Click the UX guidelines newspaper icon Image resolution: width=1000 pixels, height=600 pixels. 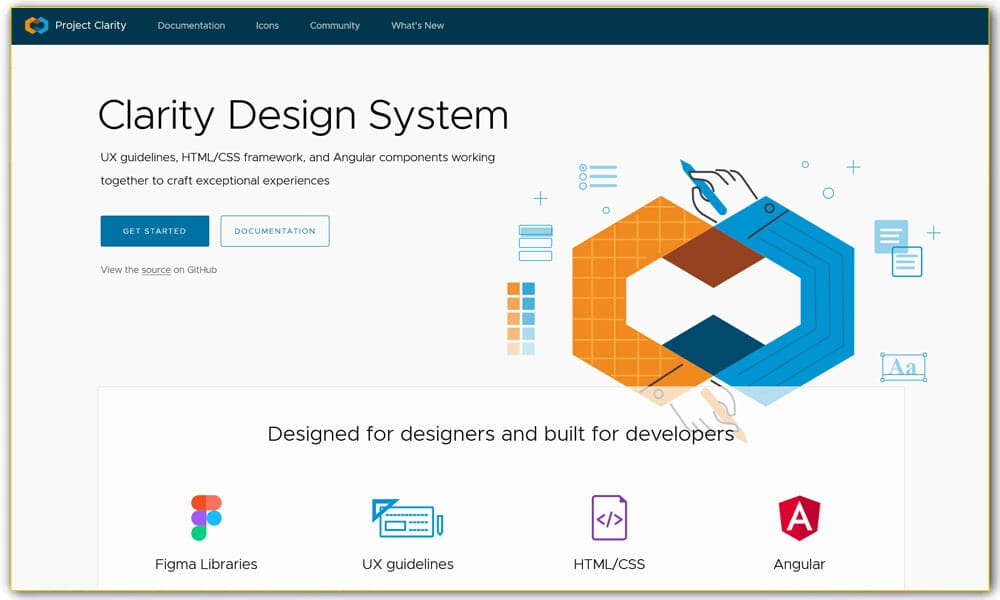pyautogui.click(x=406, y=516)
